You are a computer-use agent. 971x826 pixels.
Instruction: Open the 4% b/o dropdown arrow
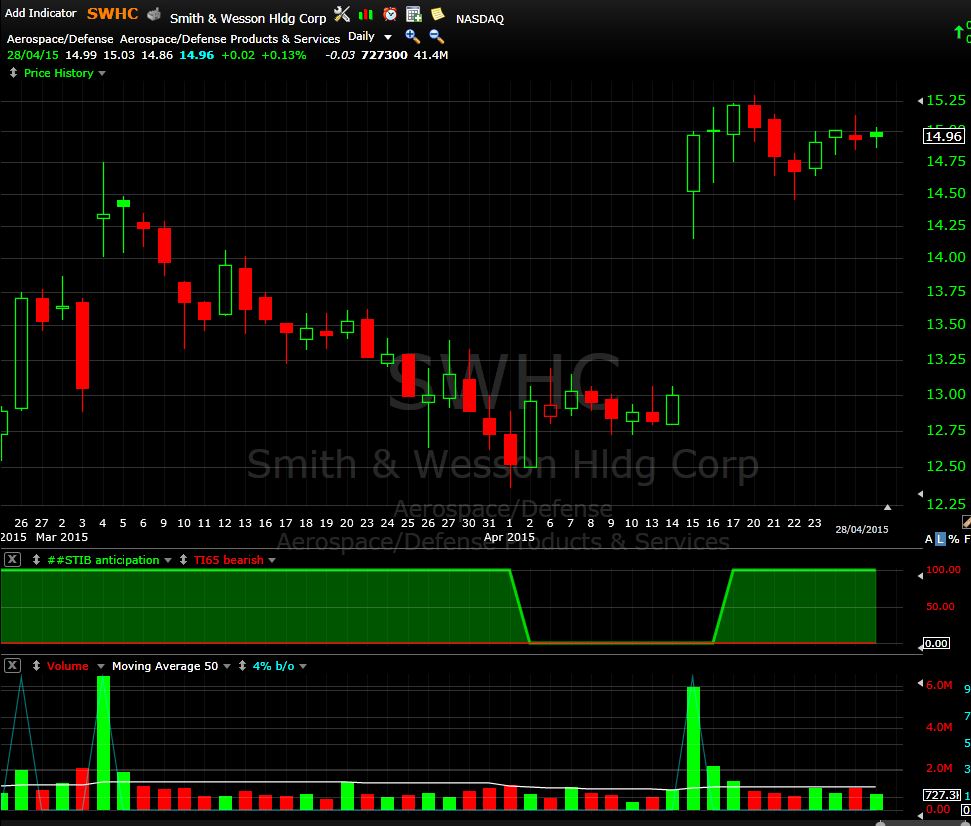click(x=303, y=666)
